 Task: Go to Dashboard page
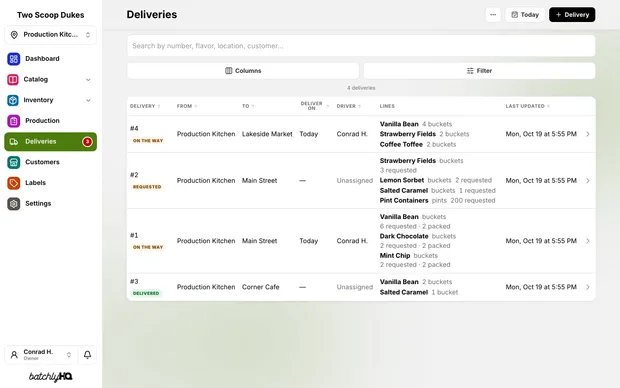(51, 59)
